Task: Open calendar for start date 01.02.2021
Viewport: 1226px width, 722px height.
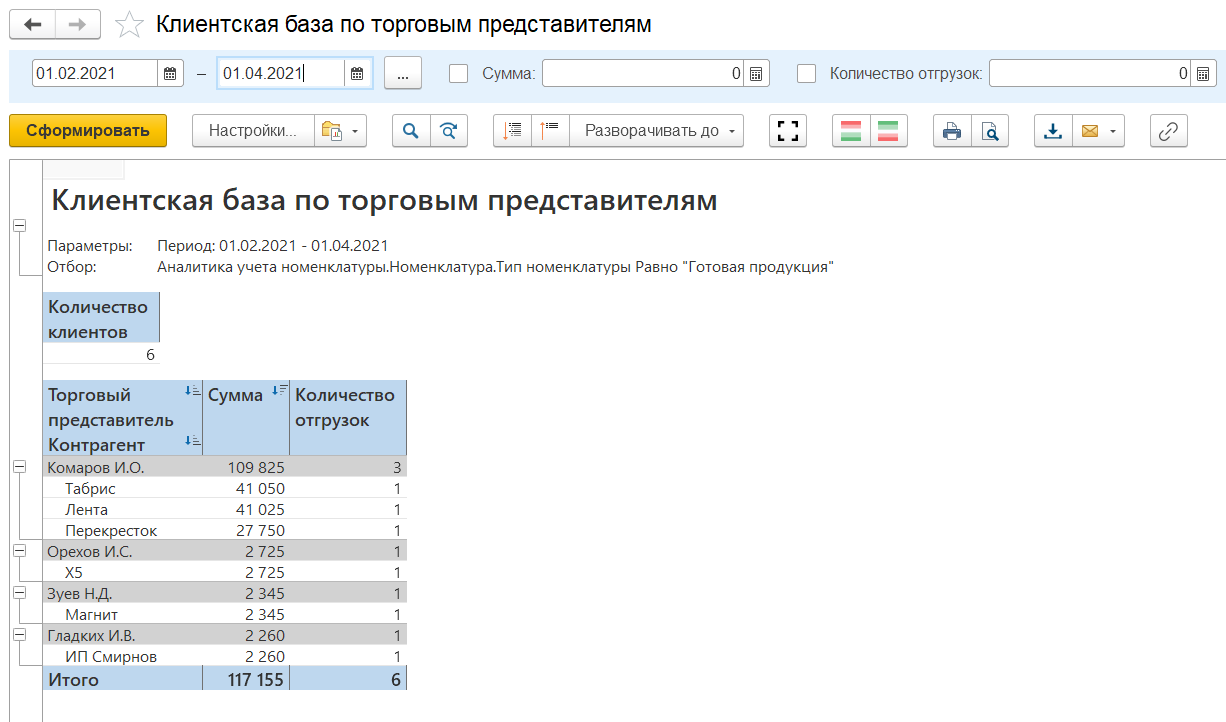Action: tap(170, 73)
